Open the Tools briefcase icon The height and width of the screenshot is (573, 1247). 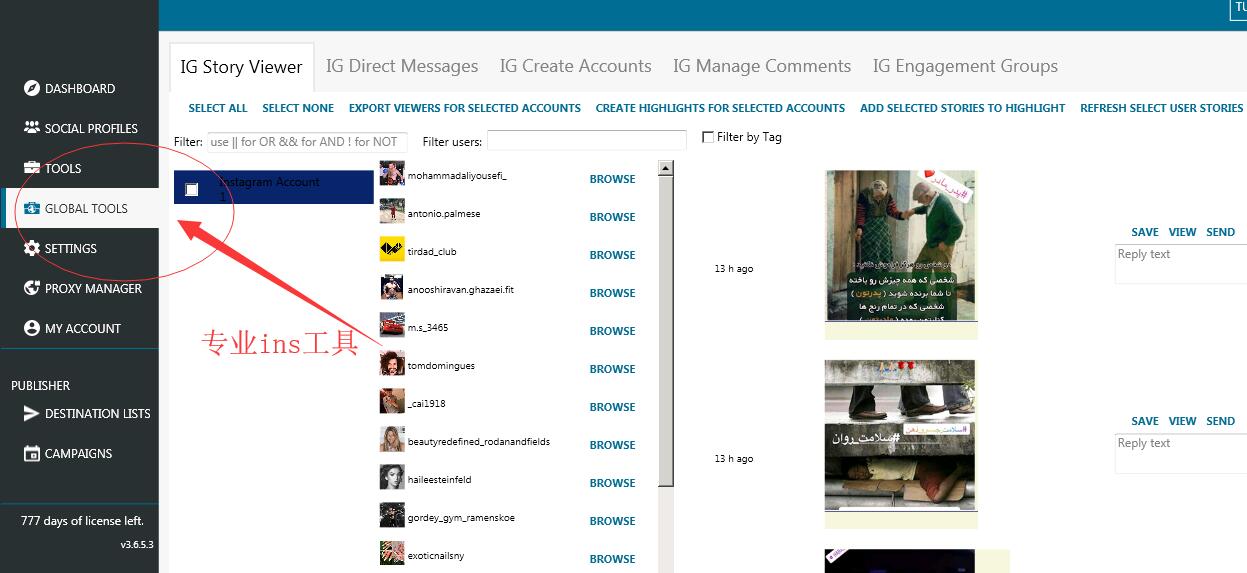click(x=32, y=168)
